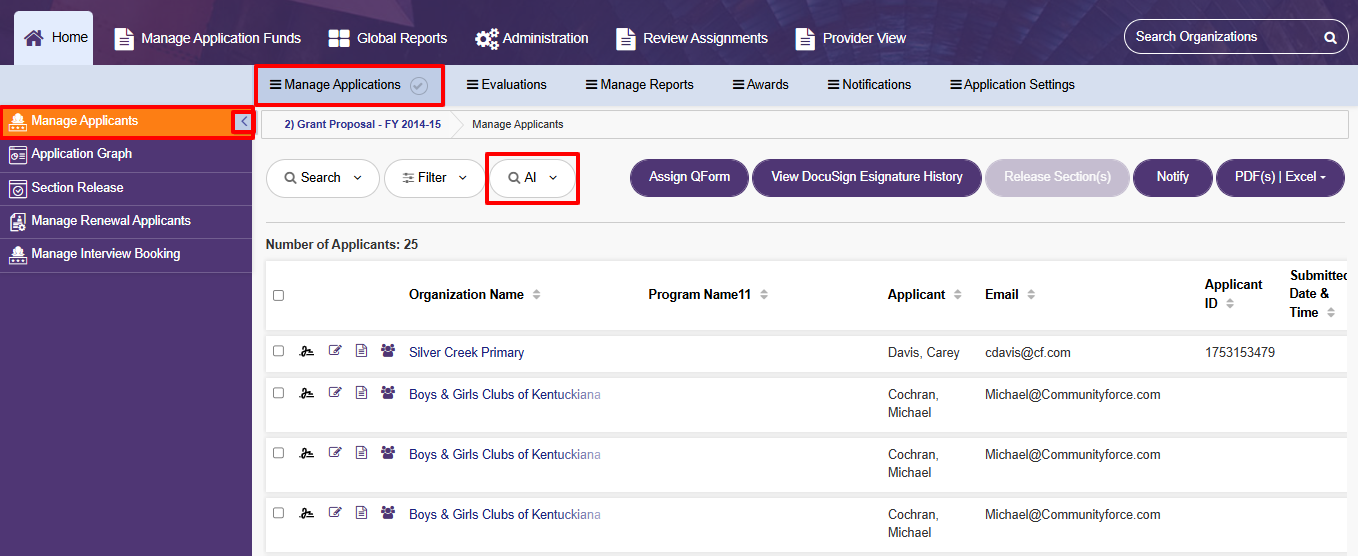Click Home house icon in top navigation

coord(34,38)
